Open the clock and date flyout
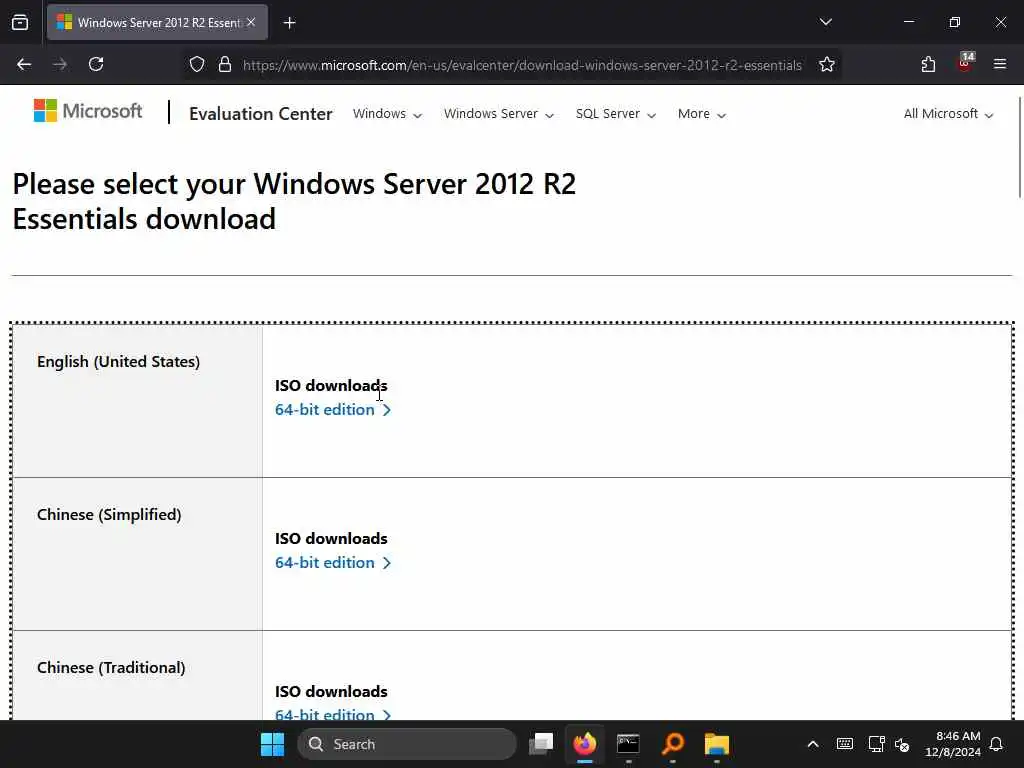The image size is (1024, 768). click(953, 744)
